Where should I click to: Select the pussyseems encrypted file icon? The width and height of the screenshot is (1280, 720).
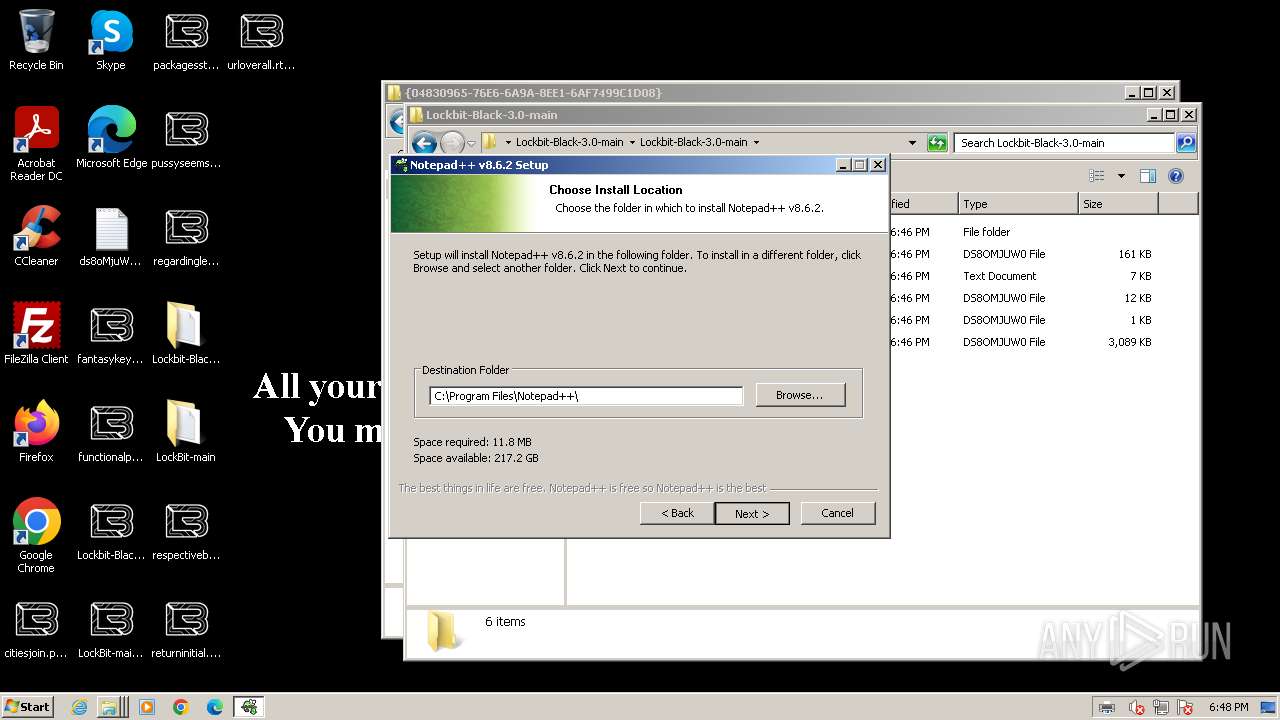click(x=186, y=139)
